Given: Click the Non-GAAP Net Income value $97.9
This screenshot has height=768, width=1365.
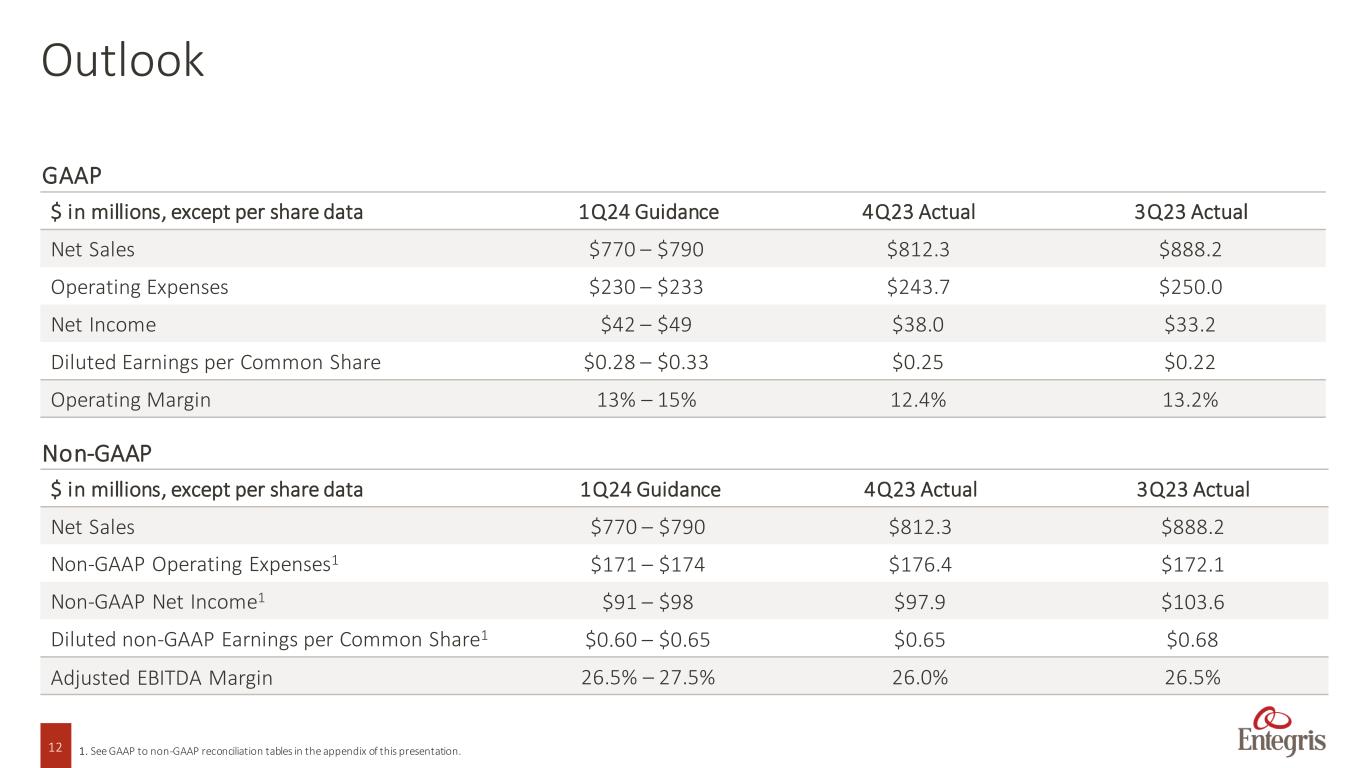Looking at the screenshot, I should point(920,602).
